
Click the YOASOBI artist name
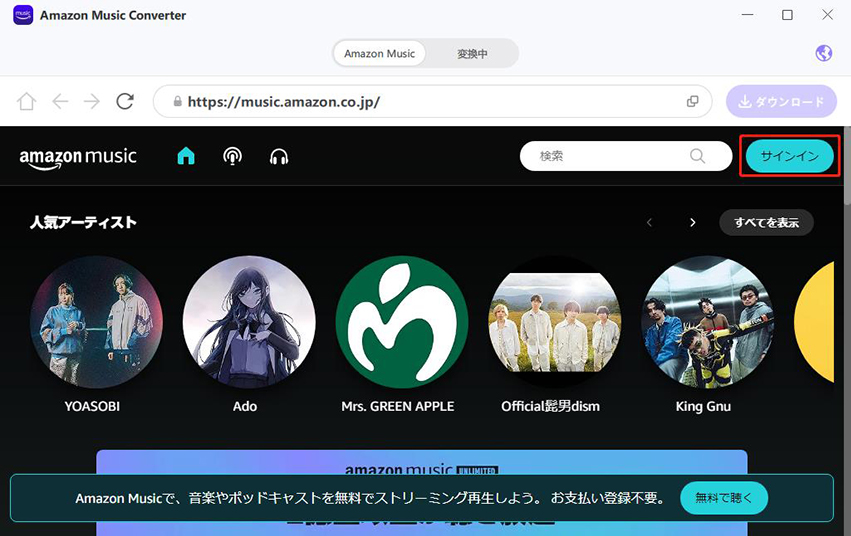(92, 406)
